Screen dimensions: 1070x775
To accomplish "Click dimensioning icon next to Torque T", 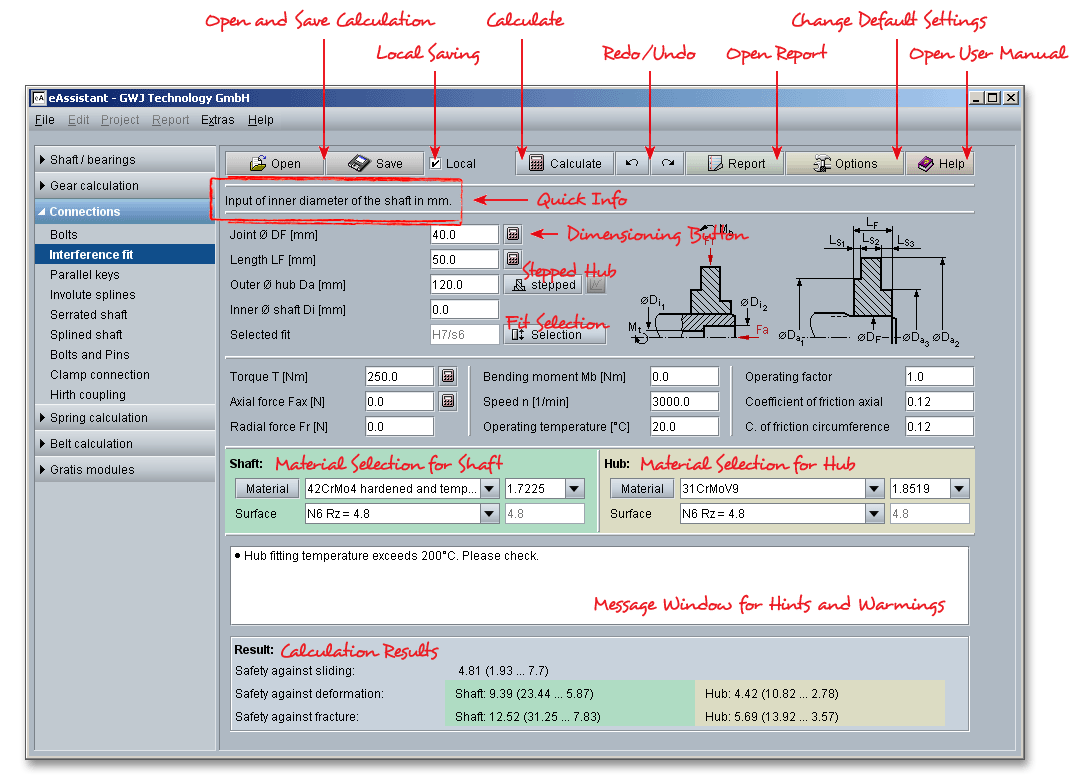I will [448, 377].
